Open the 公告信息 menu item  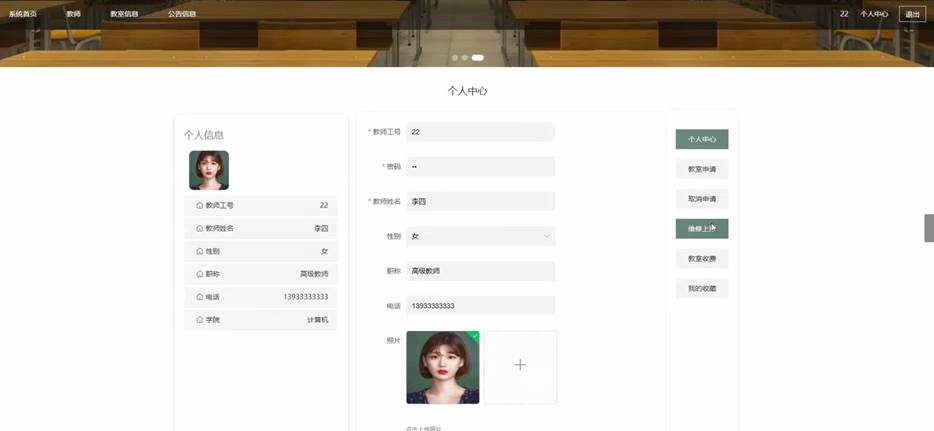point(182,14)
